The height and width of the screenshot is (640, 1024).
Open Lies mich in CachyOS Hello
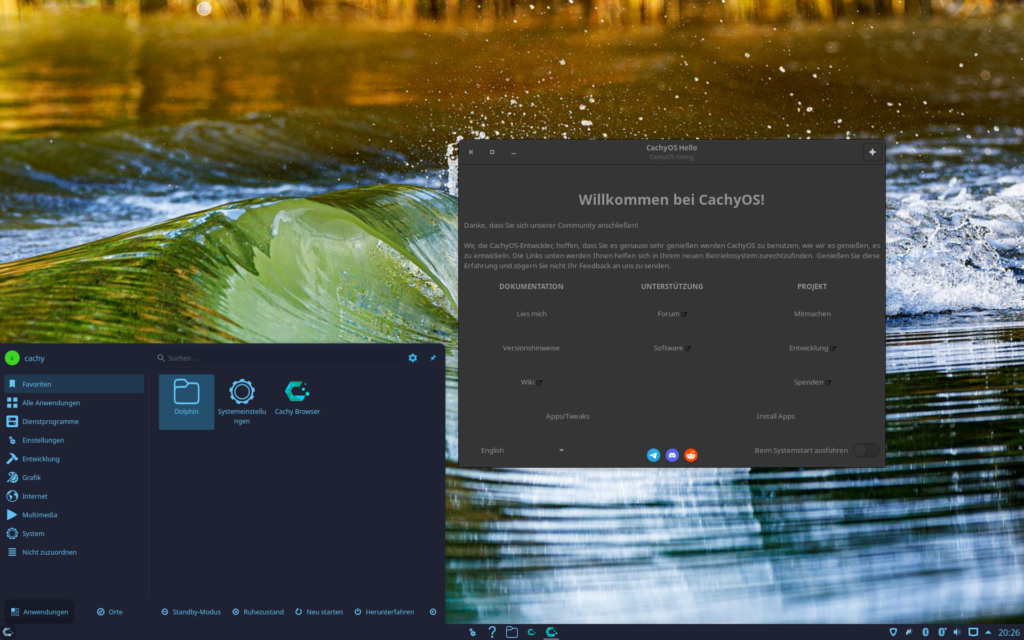click(531, 313)
